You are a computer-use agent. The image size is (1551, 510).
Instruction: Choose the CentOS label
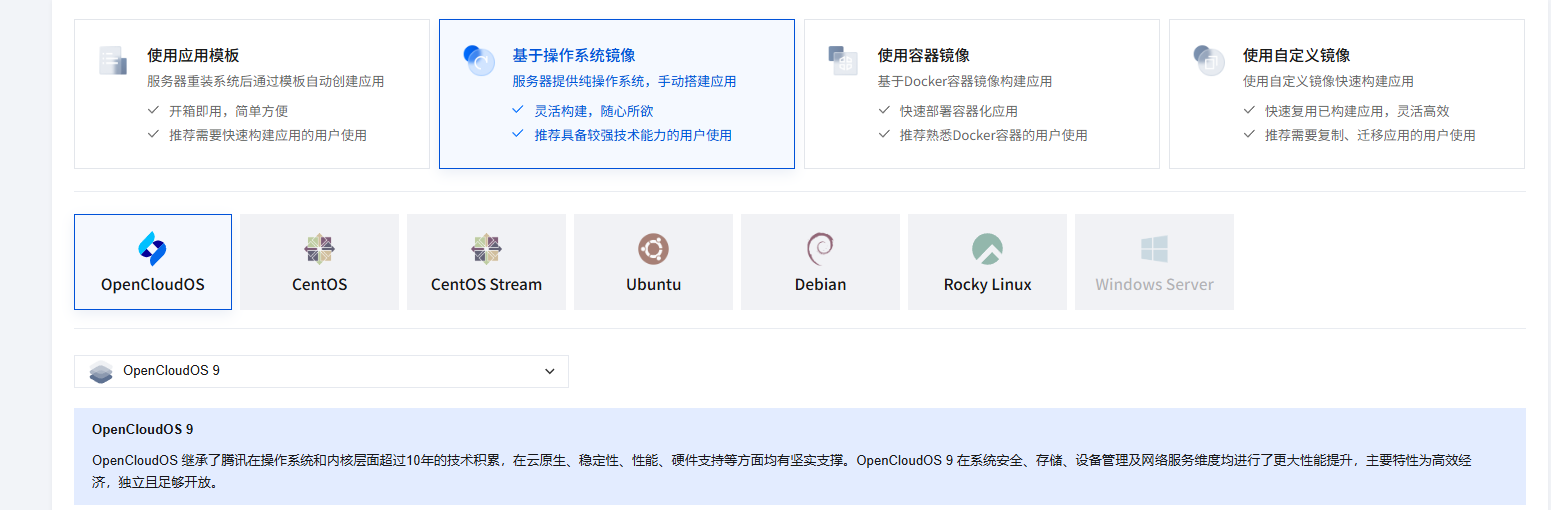(x=319, y=284)
